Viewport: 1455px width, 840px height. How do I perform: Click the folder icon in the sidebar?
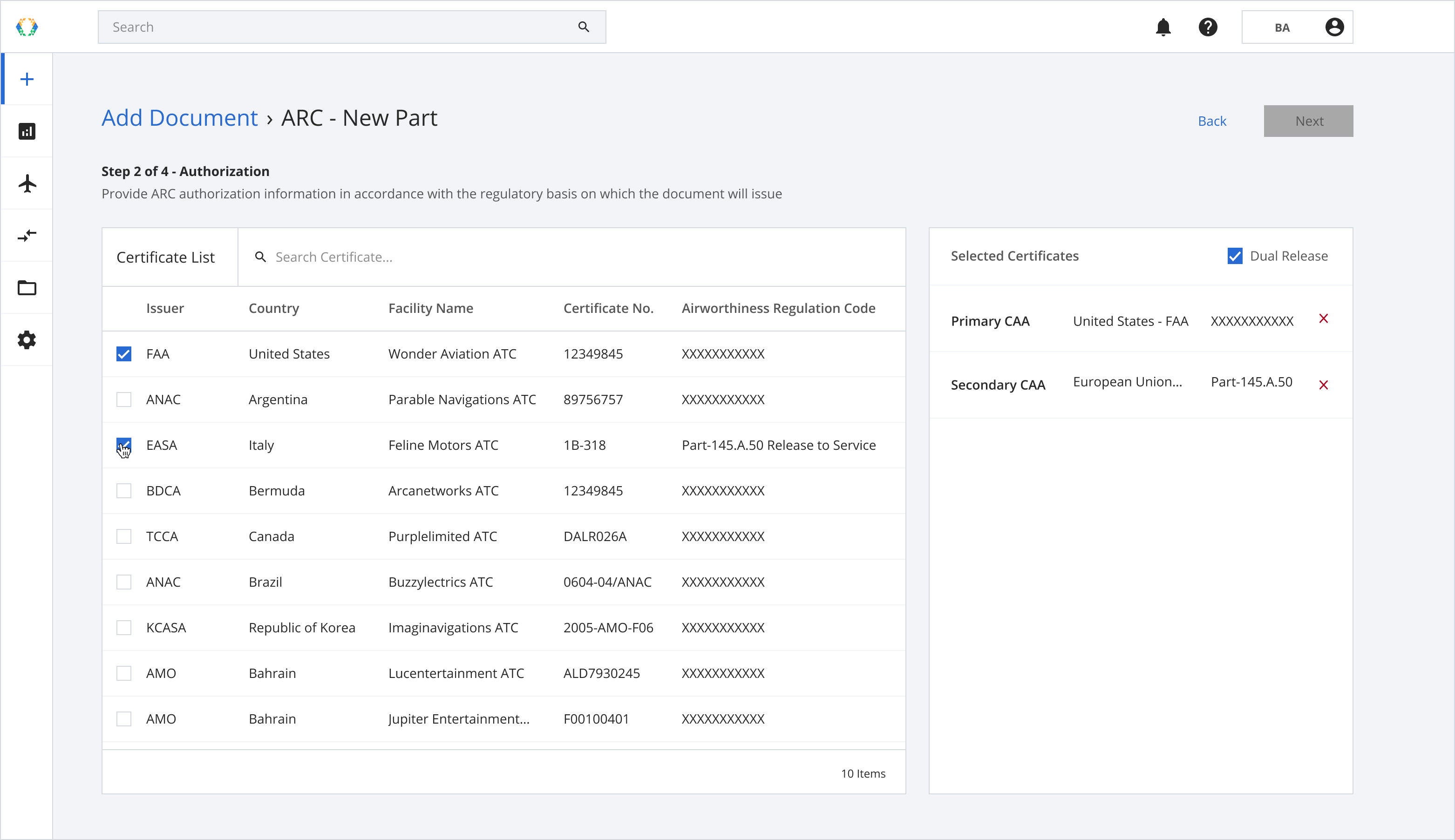coord(27,288)
